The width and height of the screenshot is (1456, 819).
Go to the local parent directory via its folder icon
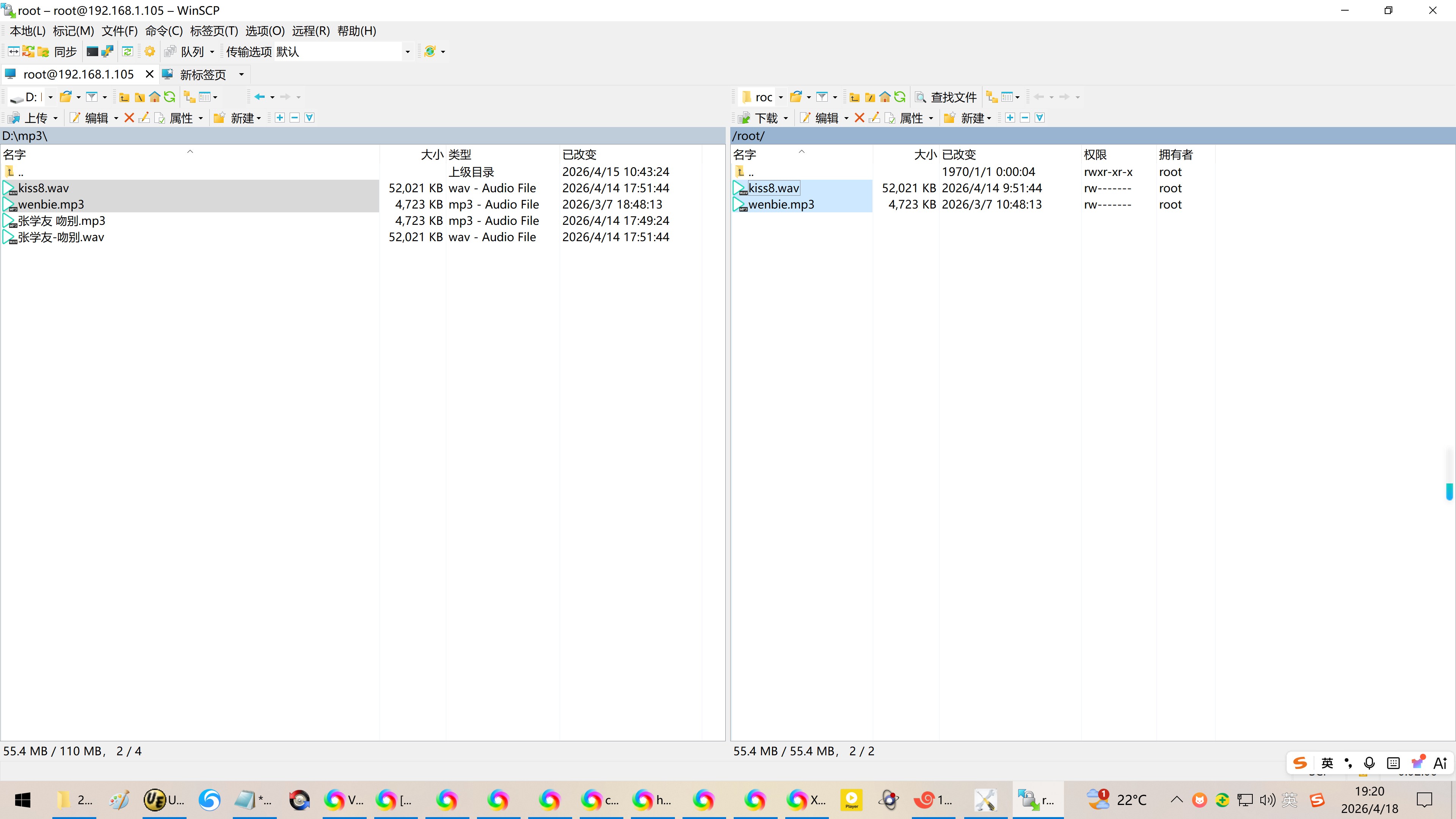click(124, 97)
